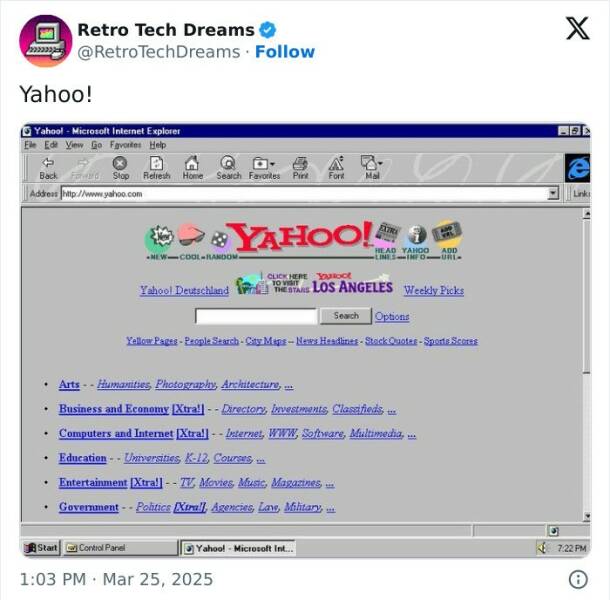Viewport: 610px width, 600px height.
Task: Click the Yahoo Search button
Action: 345,316
